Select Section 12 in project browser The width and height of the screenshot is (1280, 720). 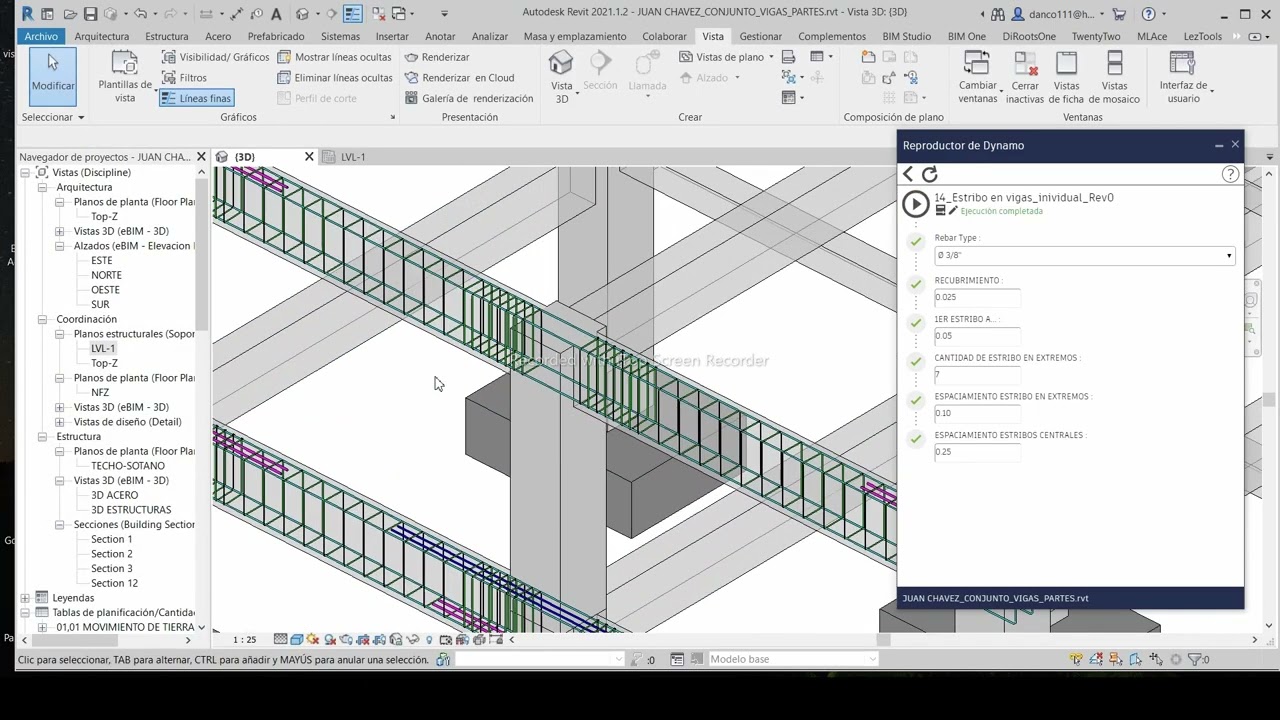click(115, 583)
